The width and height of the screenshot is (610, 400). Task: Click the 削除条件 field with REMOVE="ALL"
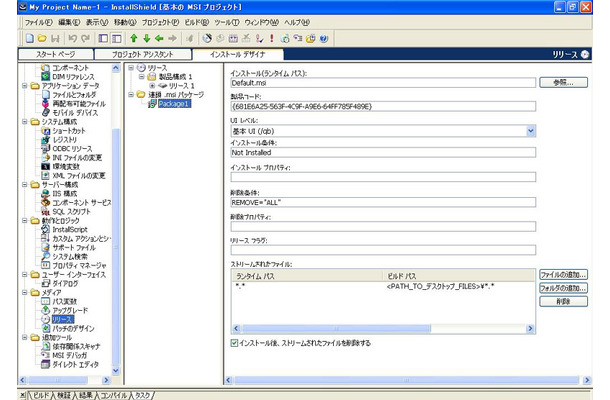click(x=383, y=202)
